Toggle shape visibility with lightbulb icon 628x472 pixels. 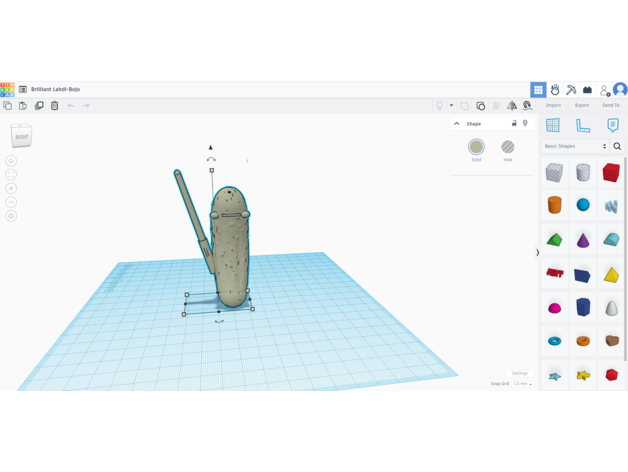click(x=525, y=124)
